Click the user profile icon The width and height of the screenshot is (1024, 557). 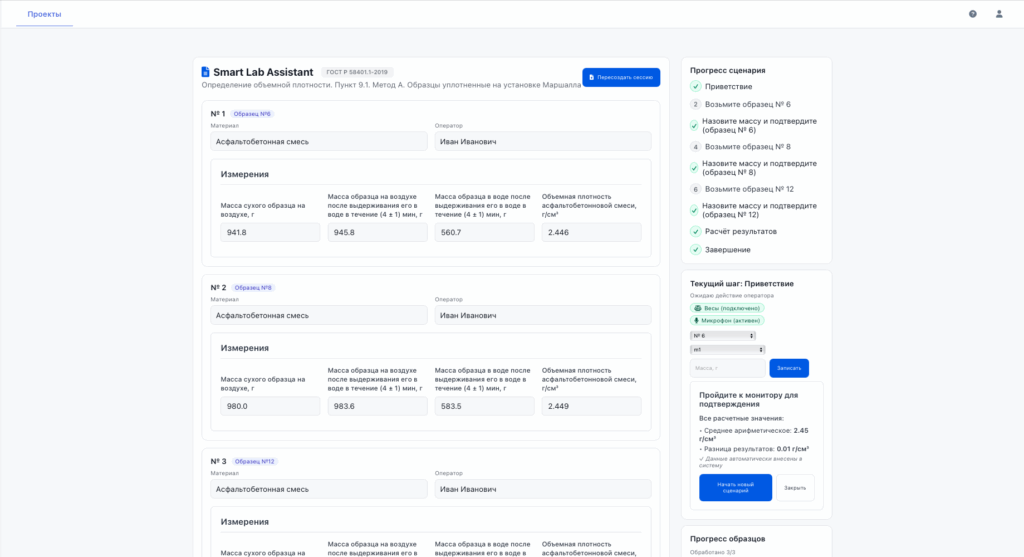999,14
